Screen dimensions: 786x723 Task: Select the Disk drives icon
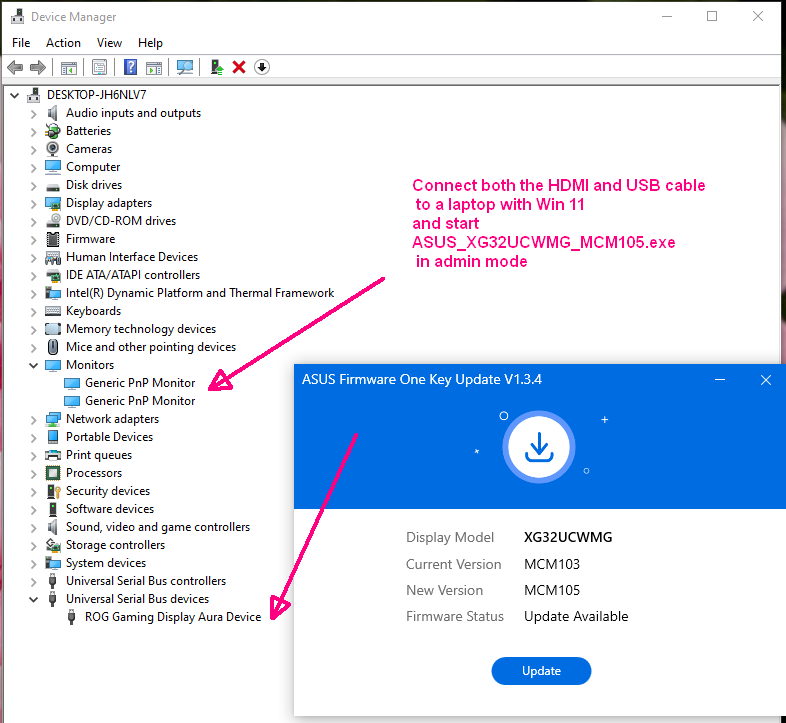(53, 187)
